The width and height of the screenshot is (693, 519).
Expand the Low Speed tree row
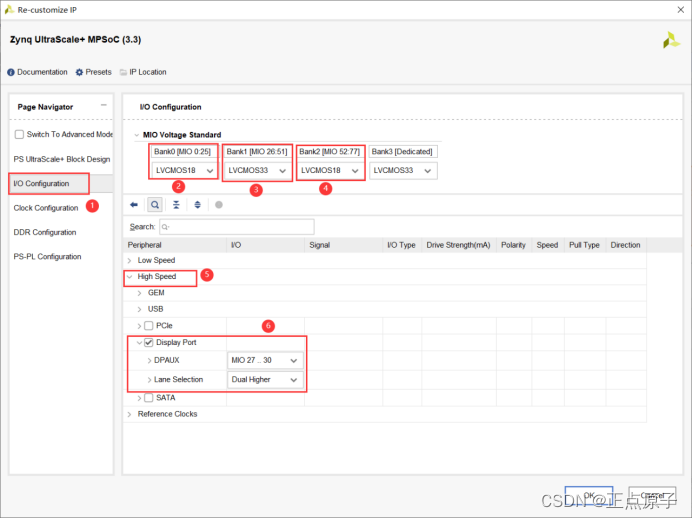coord(129,260)
